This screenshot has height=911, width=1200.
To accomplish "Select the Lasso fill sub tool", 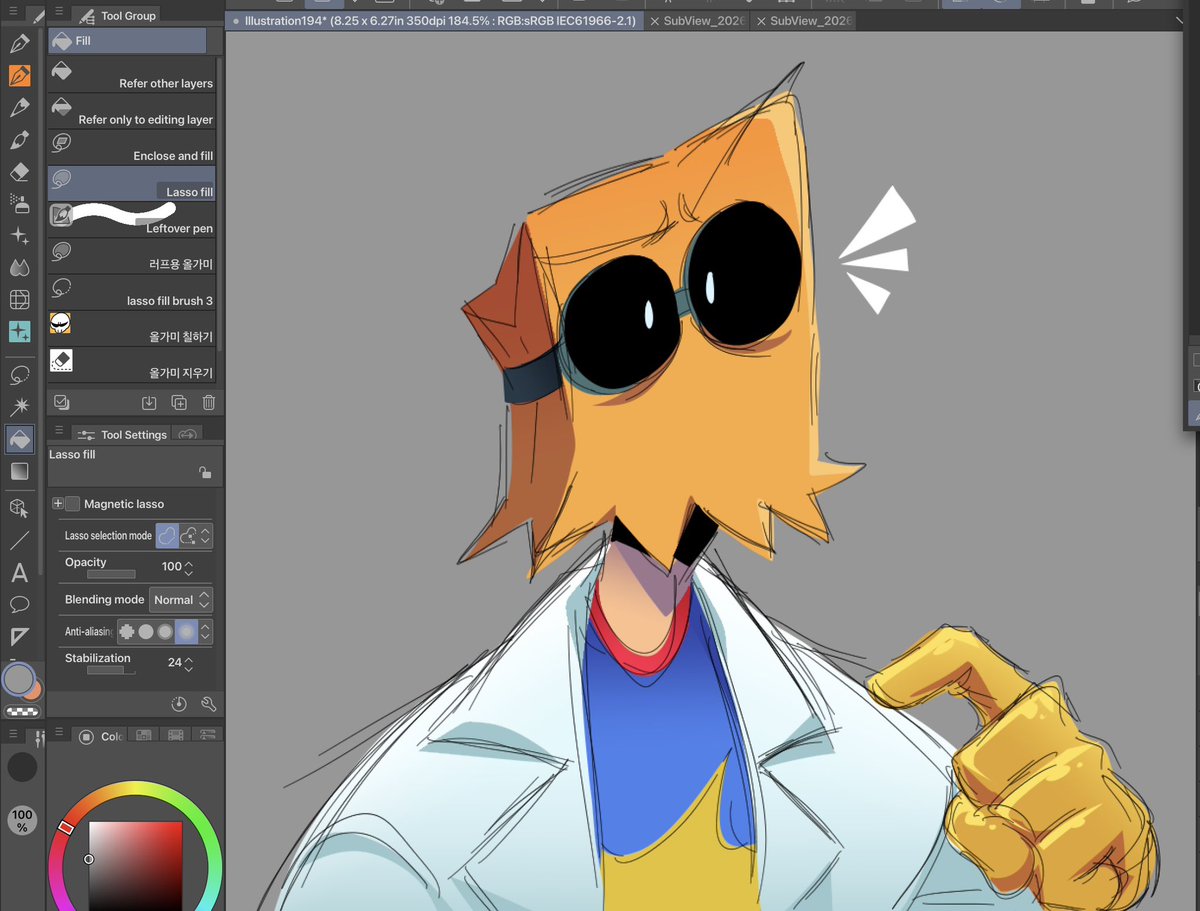I will click(x=131, y=183).
